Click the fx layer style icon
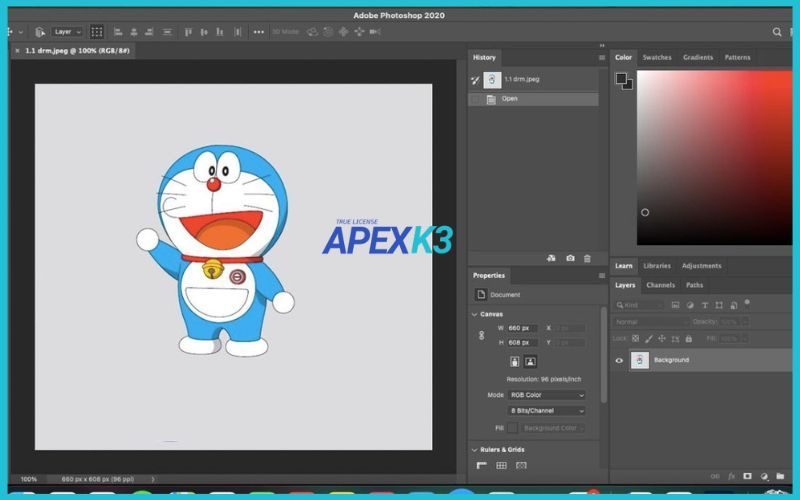The image size is (800, 500). [731, 476]
